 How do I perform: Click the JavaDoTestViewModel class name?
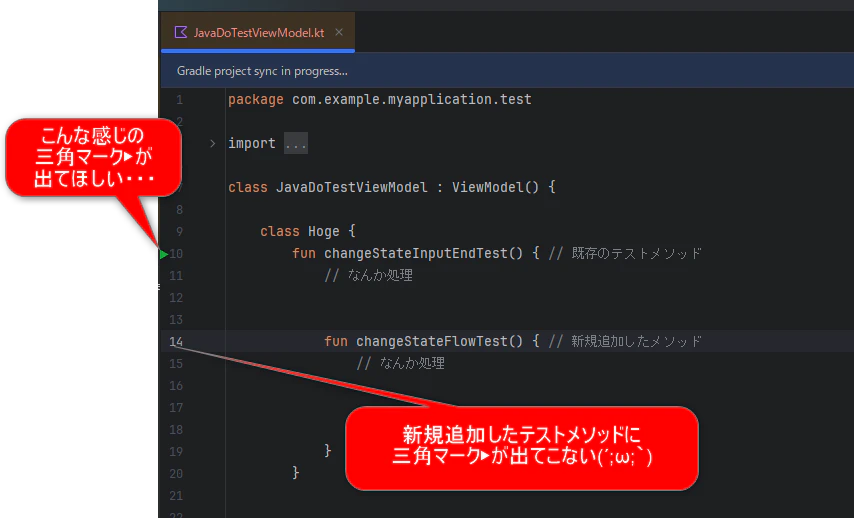(352, 187)
